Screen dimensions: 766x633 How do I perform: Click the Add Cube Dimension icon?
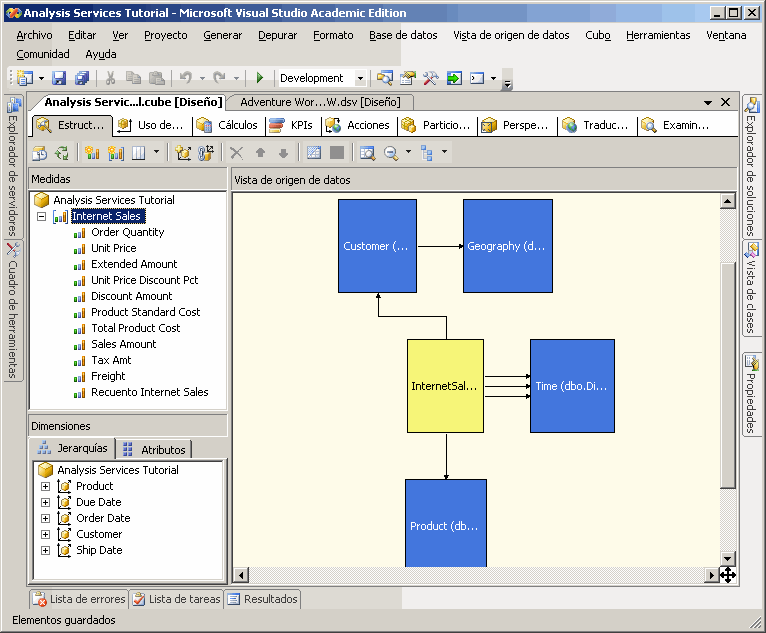pyautogui.click(x=183, y=153)
